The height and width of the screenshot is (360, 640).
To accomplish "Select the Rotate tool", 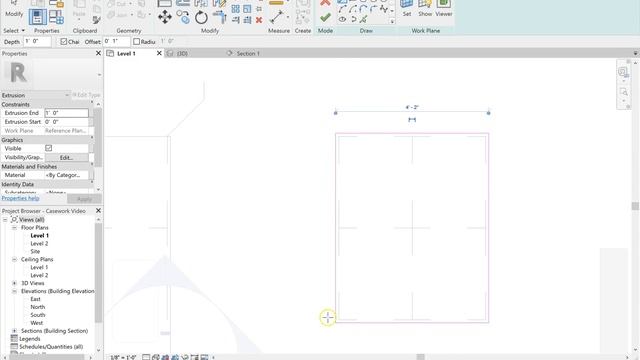I will coord(201,18).
